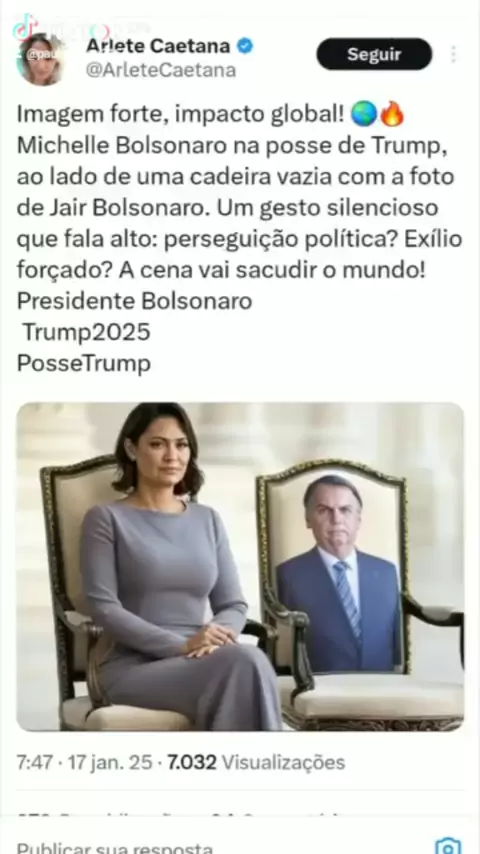Click the Presidente Bolsonaro line
This screenshot has width=480, height=854.
[135, 301]
